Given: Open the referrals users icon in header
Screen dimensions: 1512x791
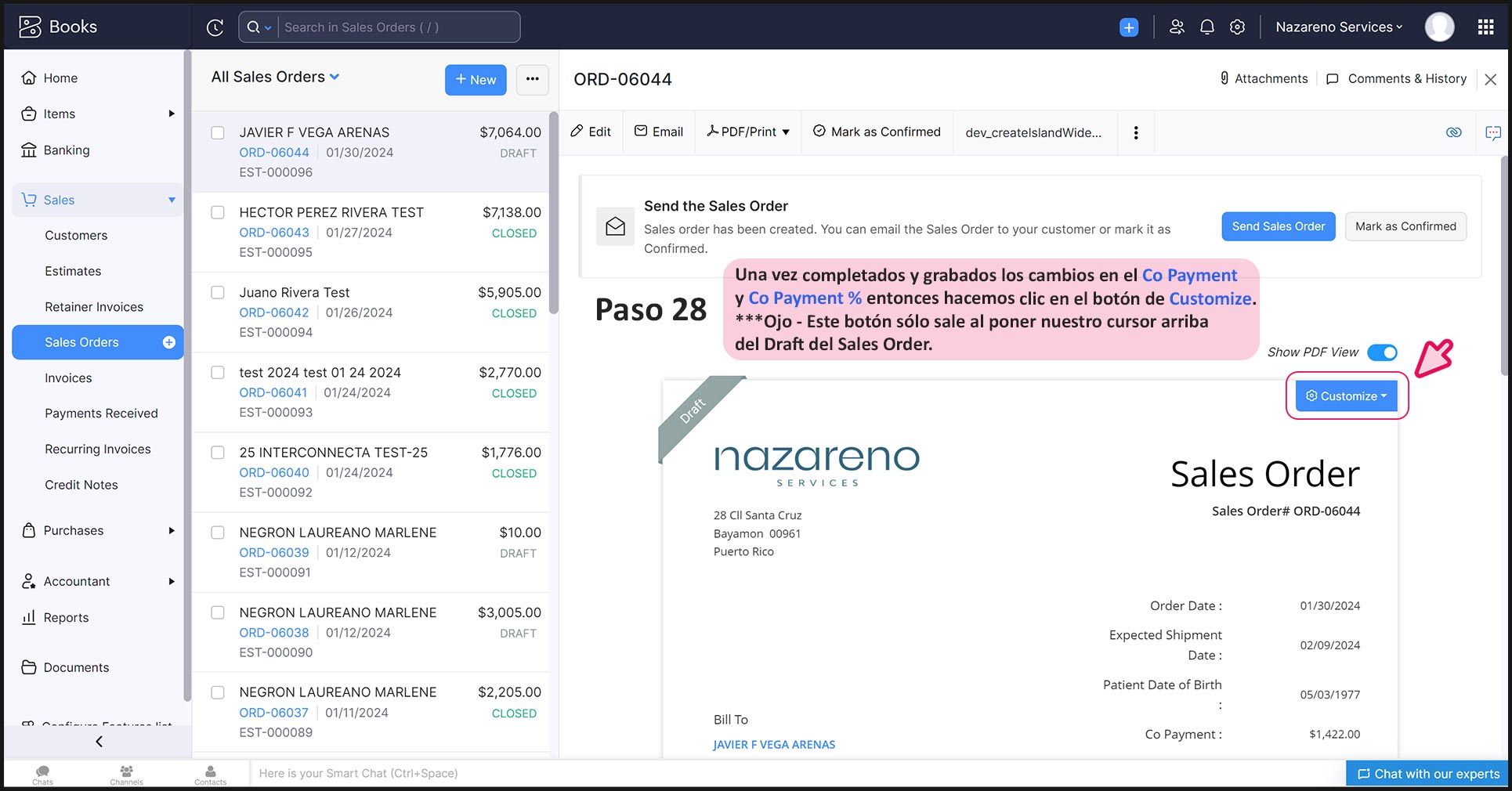Looking at the screenshot, I should point(1176,27).
